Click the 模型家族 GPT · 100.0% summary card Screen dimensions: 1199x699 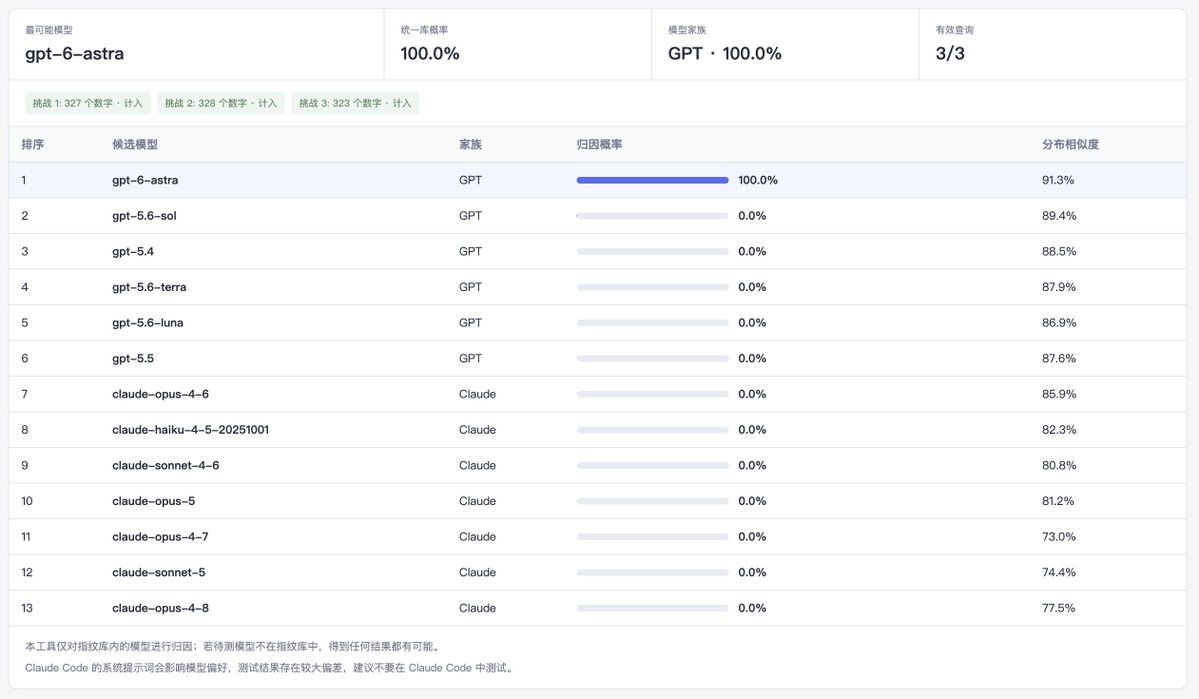pyautogui.click(x=785, y=44)
